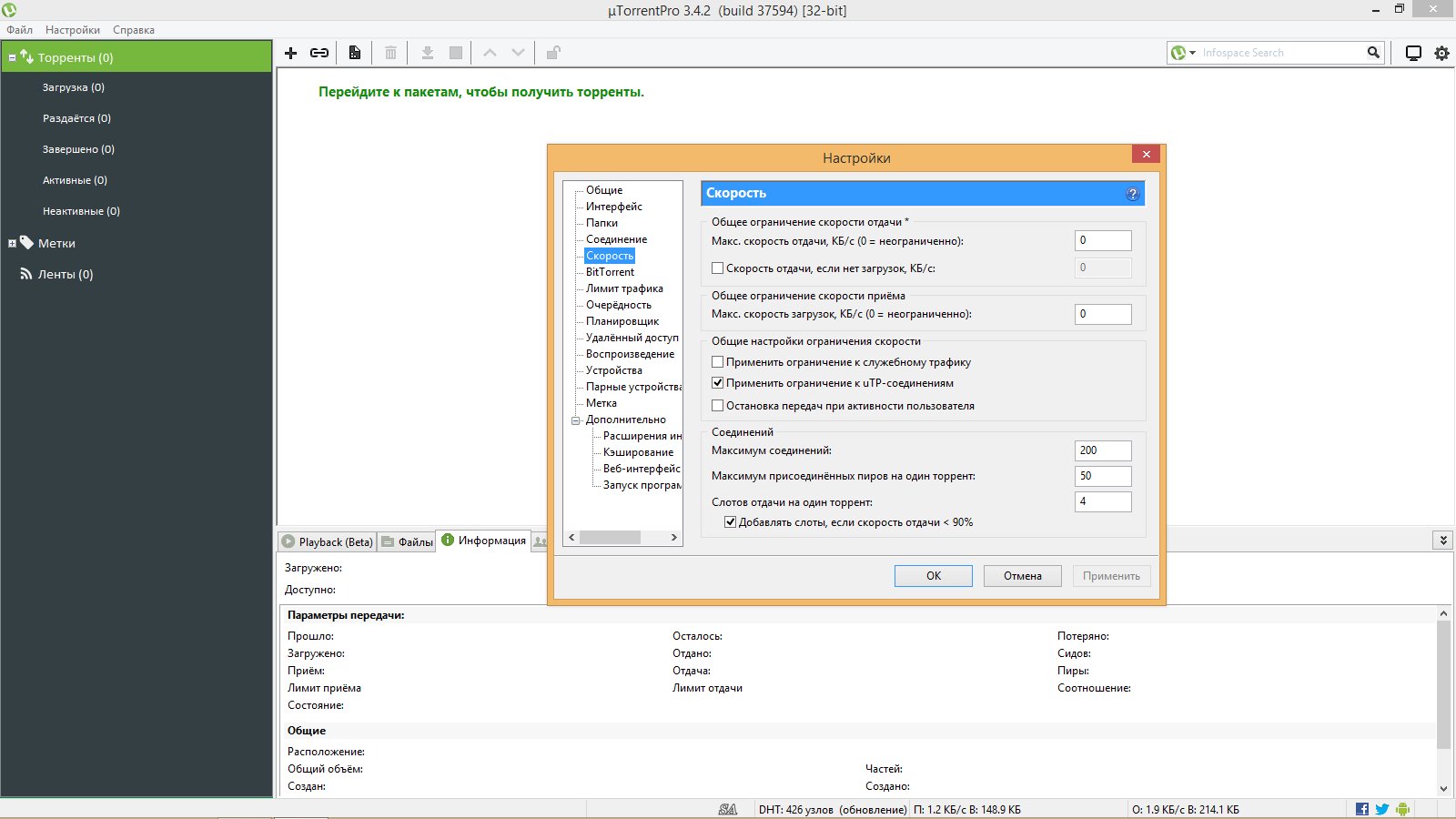Click the Move Up Queue arrow icon
This screenshot has height=819, width=1456.
(490, 53)
